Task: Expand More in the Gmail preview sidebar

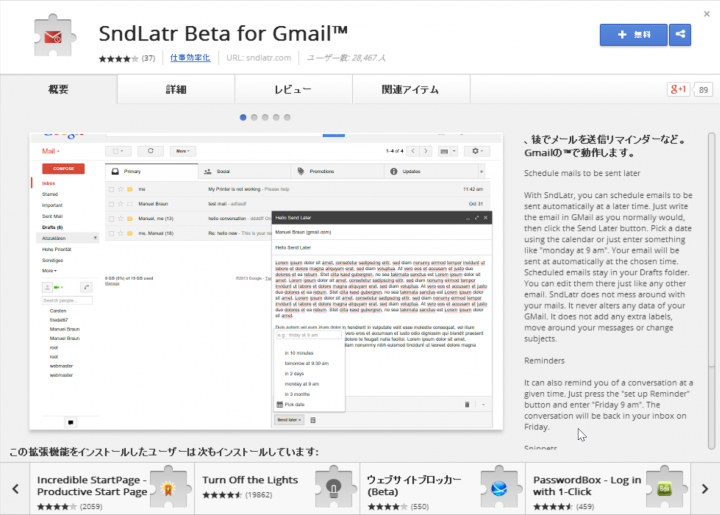Action: (x=49, y=271)
